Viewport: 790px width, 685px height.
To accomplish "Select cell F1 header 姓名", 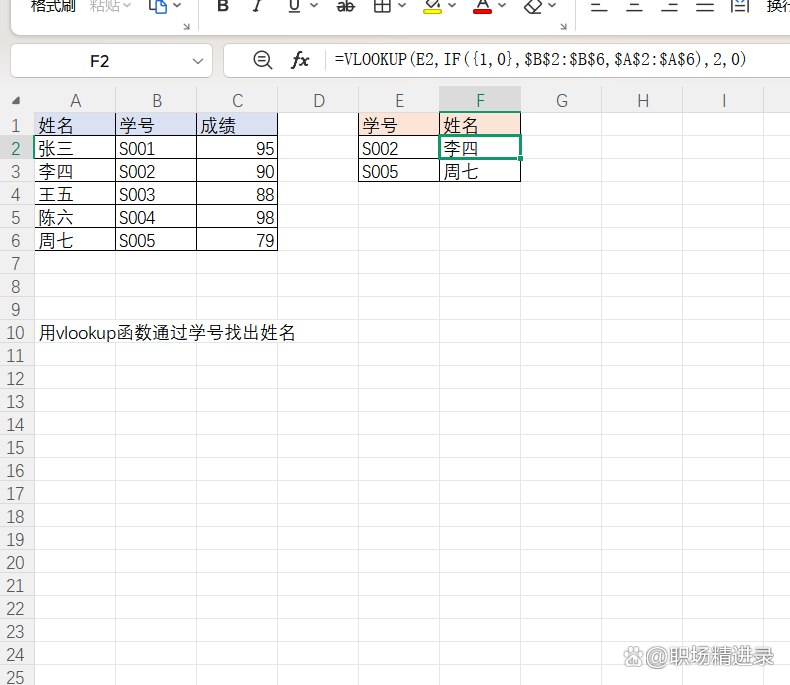I will 480,124.
